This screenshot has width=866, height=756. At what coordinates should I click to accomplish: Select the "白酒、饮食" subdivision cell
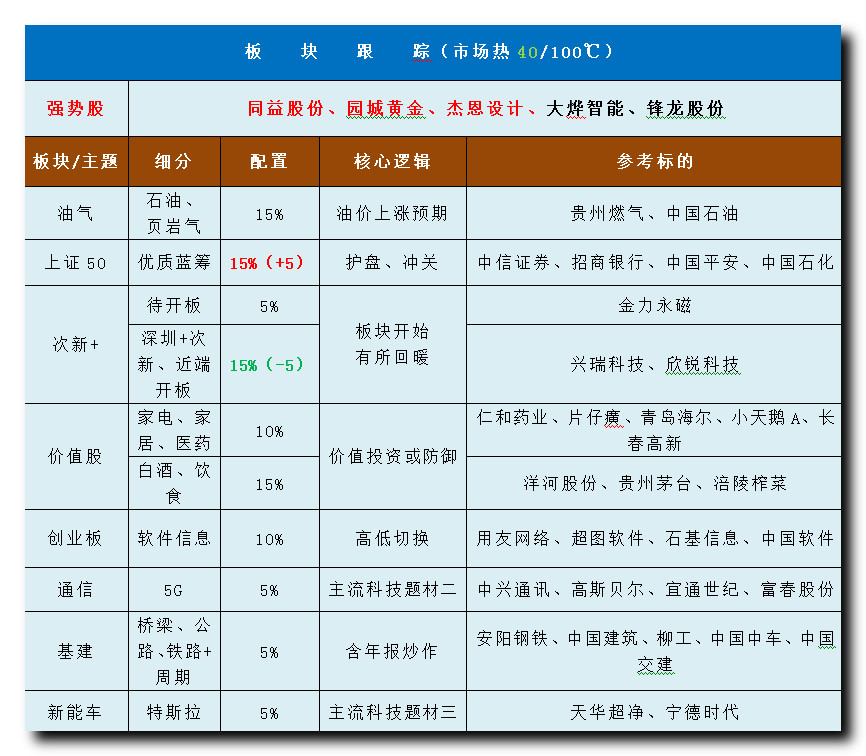click(x=174, y=483)
